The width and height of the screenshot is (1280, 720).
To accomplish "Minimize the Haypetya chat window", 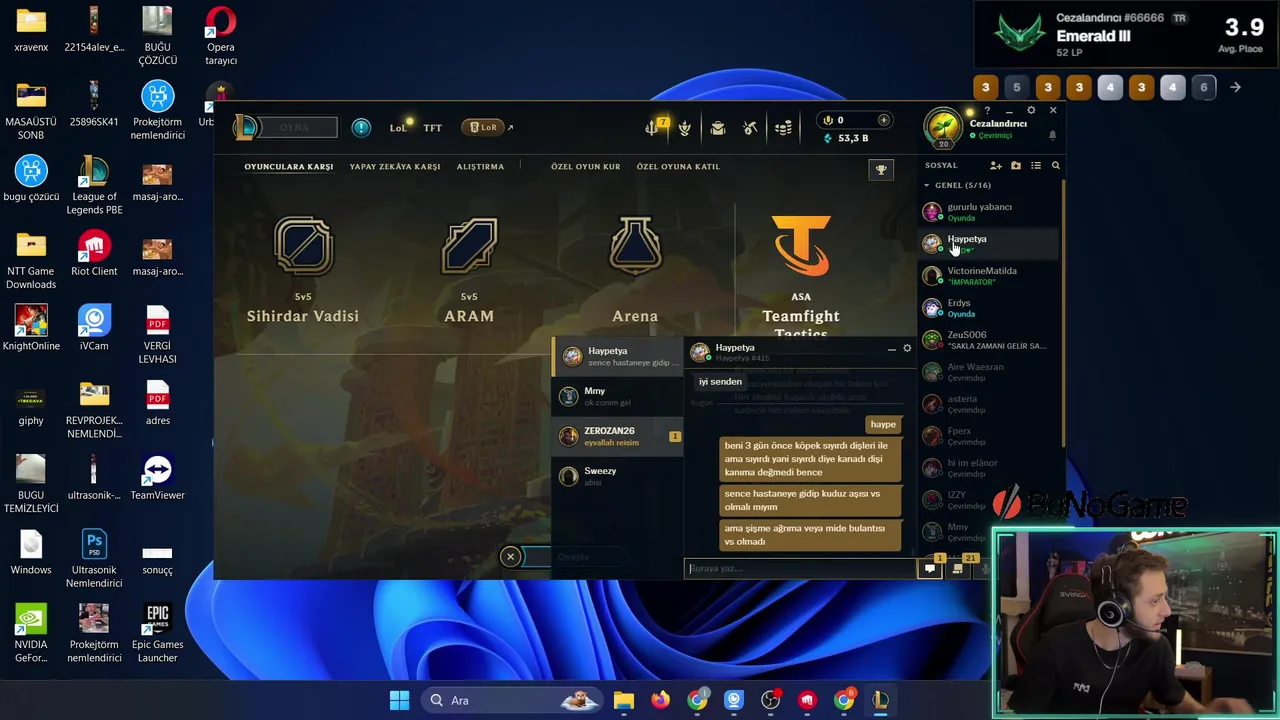I will click(x=891, y=349).
